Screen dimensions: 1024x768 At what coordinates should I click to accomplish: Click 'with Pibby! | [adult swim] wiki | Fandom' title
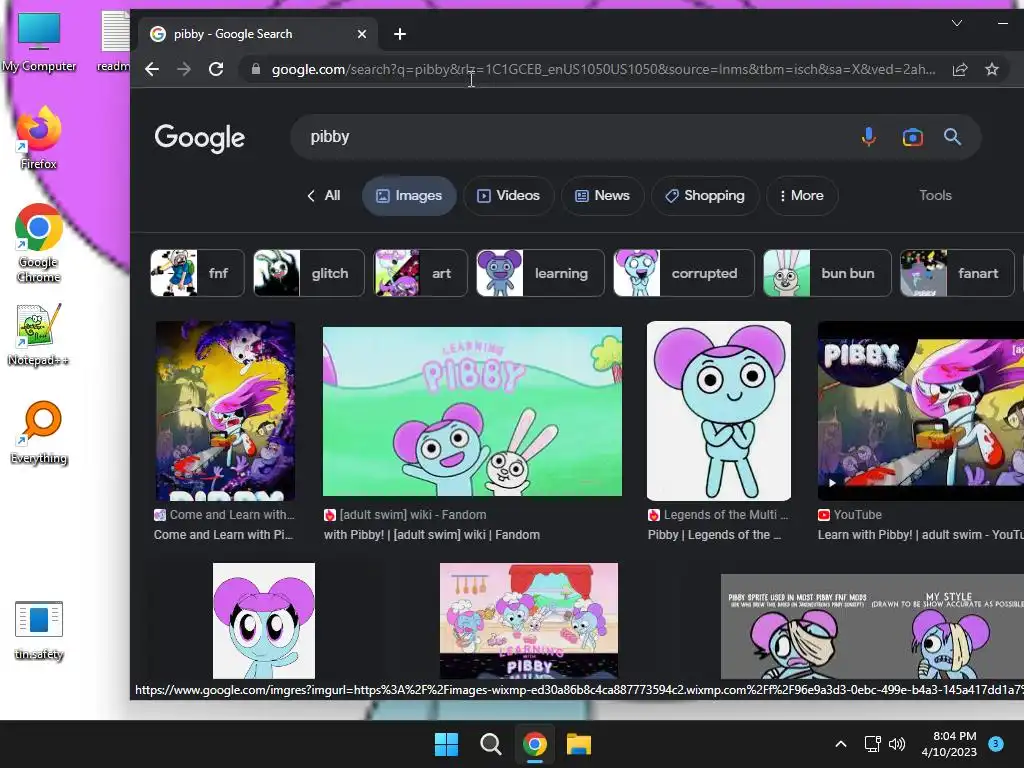pyautogui.click(x=432, y=535)
